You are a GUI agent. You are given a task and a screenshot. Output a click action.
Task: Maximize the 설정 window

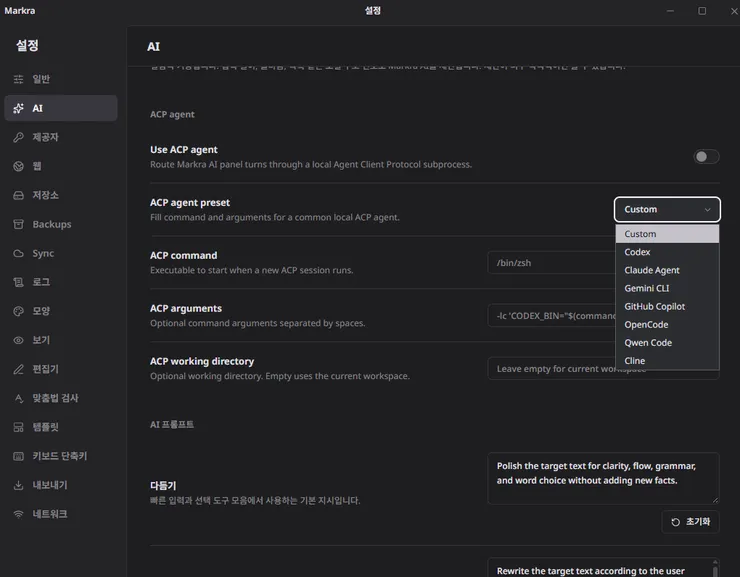pyautogui.click(x=702, y=11)
